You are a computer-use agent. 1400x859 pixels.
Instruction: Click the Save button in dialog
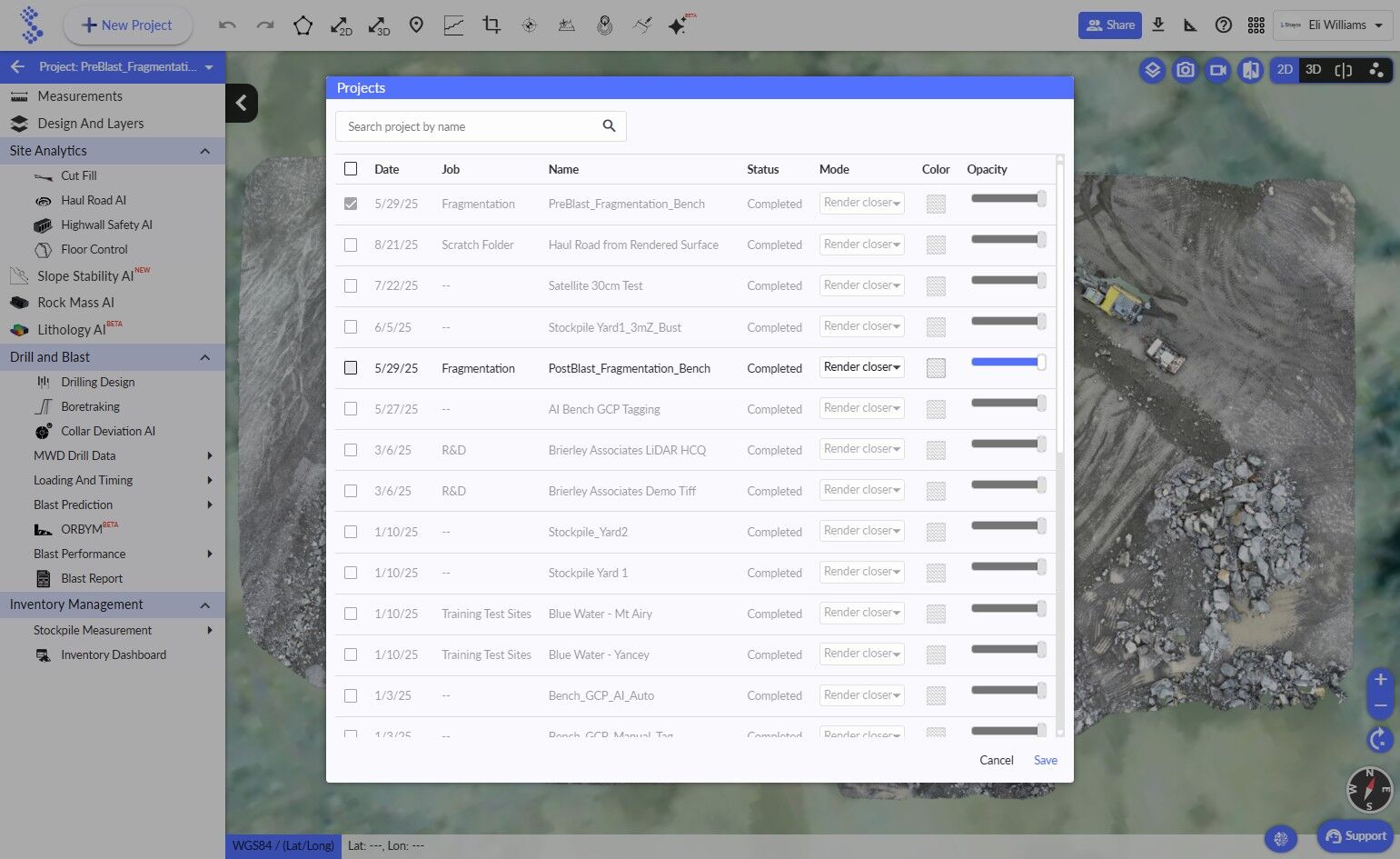(x=1045, y=760)
